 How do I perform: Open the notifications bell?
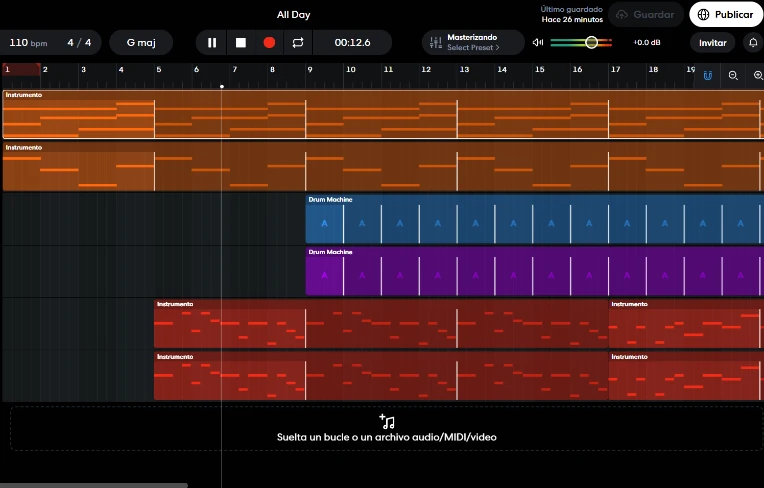pyautogui.click(x=753, y=43)
